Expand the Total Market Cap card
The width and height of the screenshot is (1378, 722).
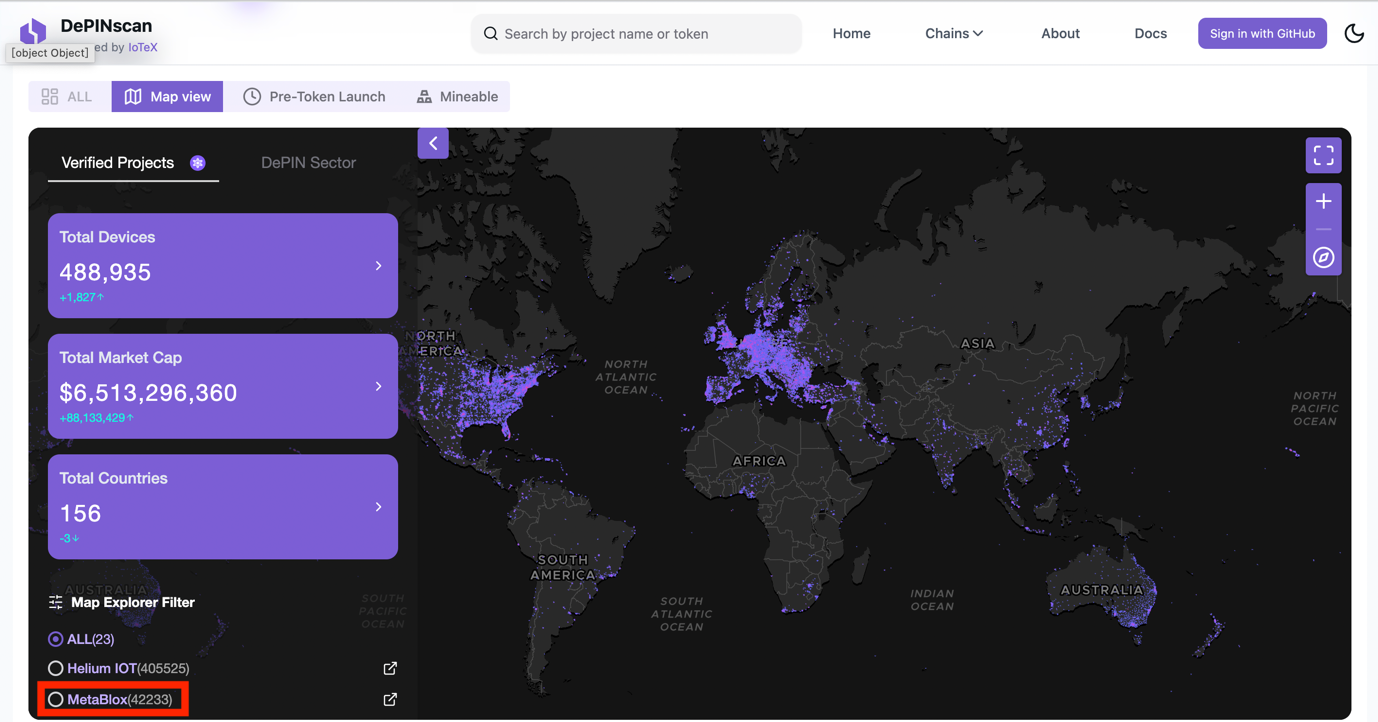pyautogui.click(x=223, y=386)
